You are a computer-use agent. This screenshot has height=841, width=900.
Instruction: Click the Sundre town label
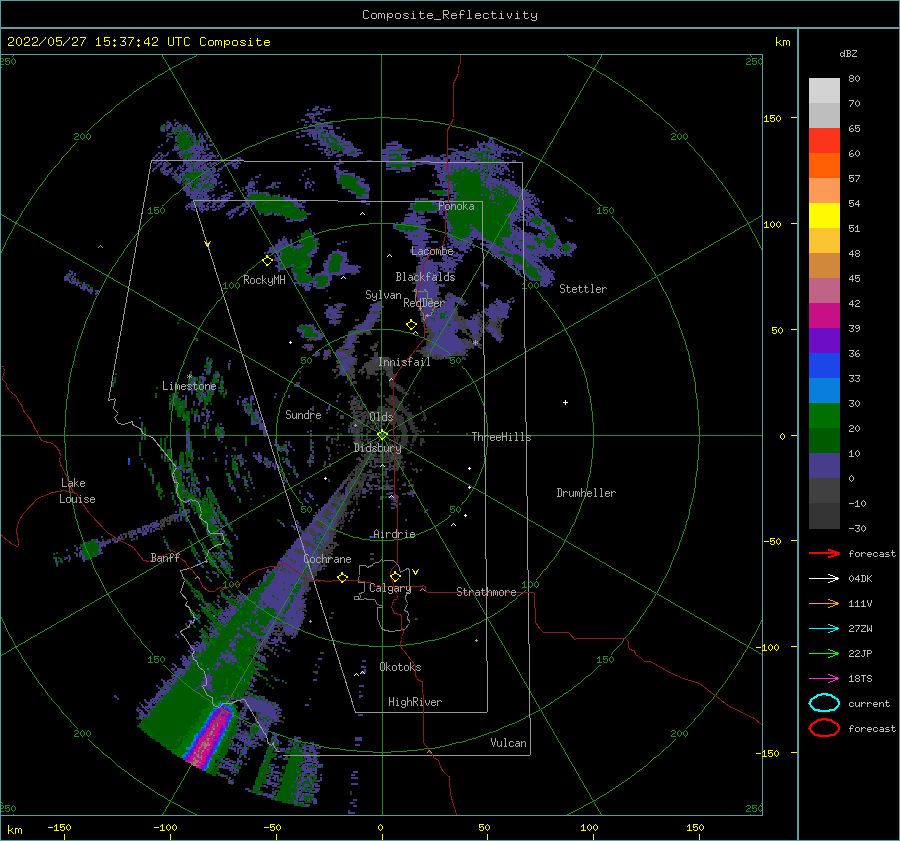tap(303, 414)
